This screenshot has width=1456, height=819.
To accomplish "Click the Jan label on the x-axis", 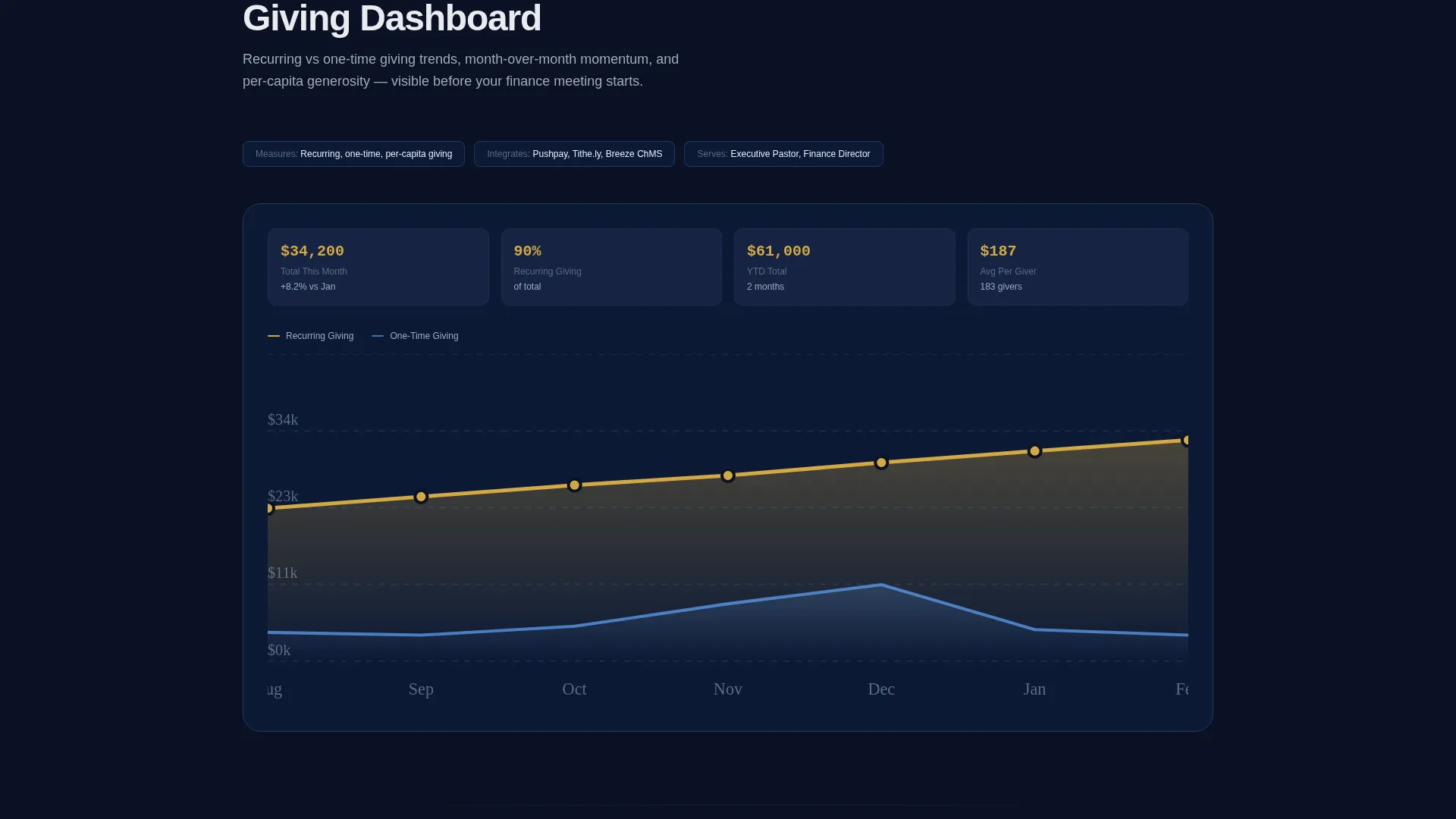I will pyautogui.click(x=1034, y=689).
